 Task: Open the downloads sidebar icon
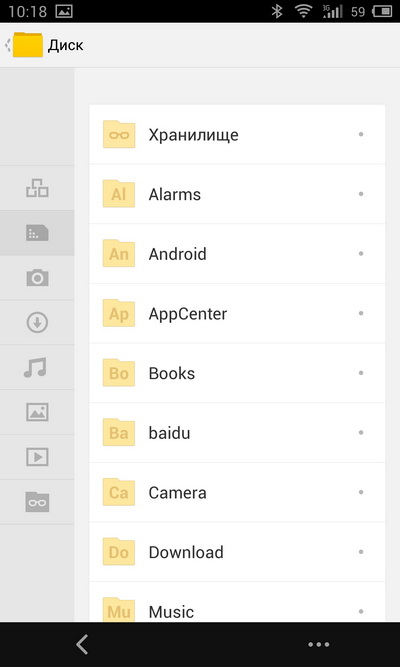click(x=37, y=322)
